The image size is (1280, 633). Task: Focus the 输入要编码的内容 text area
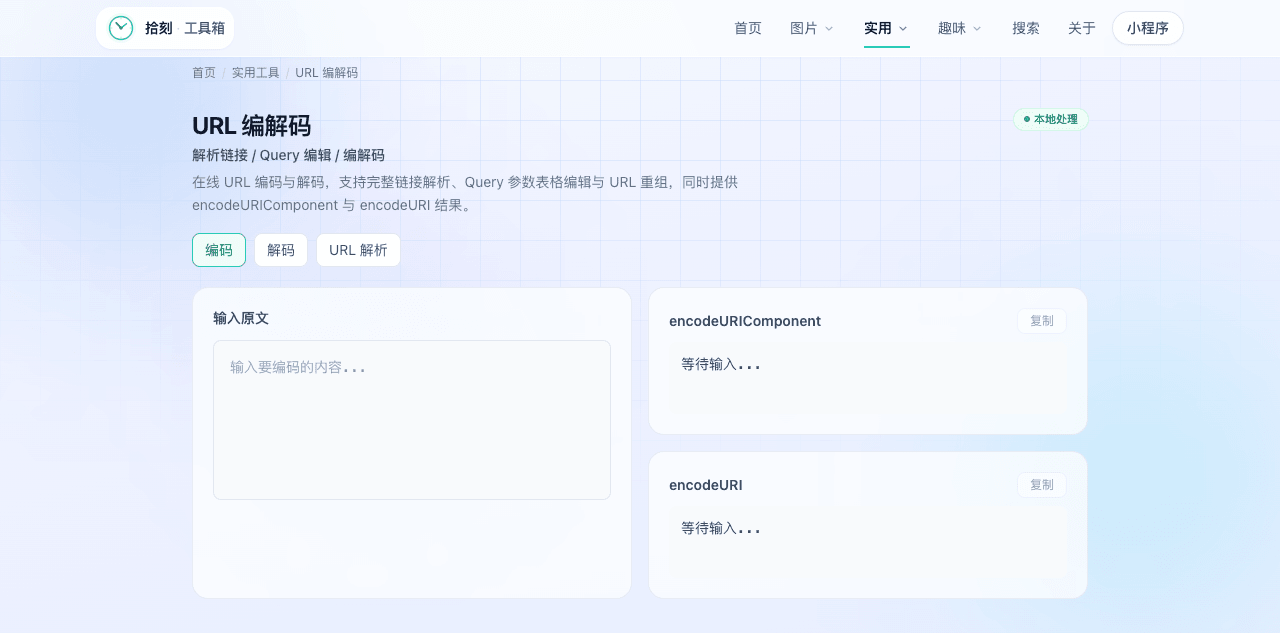(x=412, y=420)
